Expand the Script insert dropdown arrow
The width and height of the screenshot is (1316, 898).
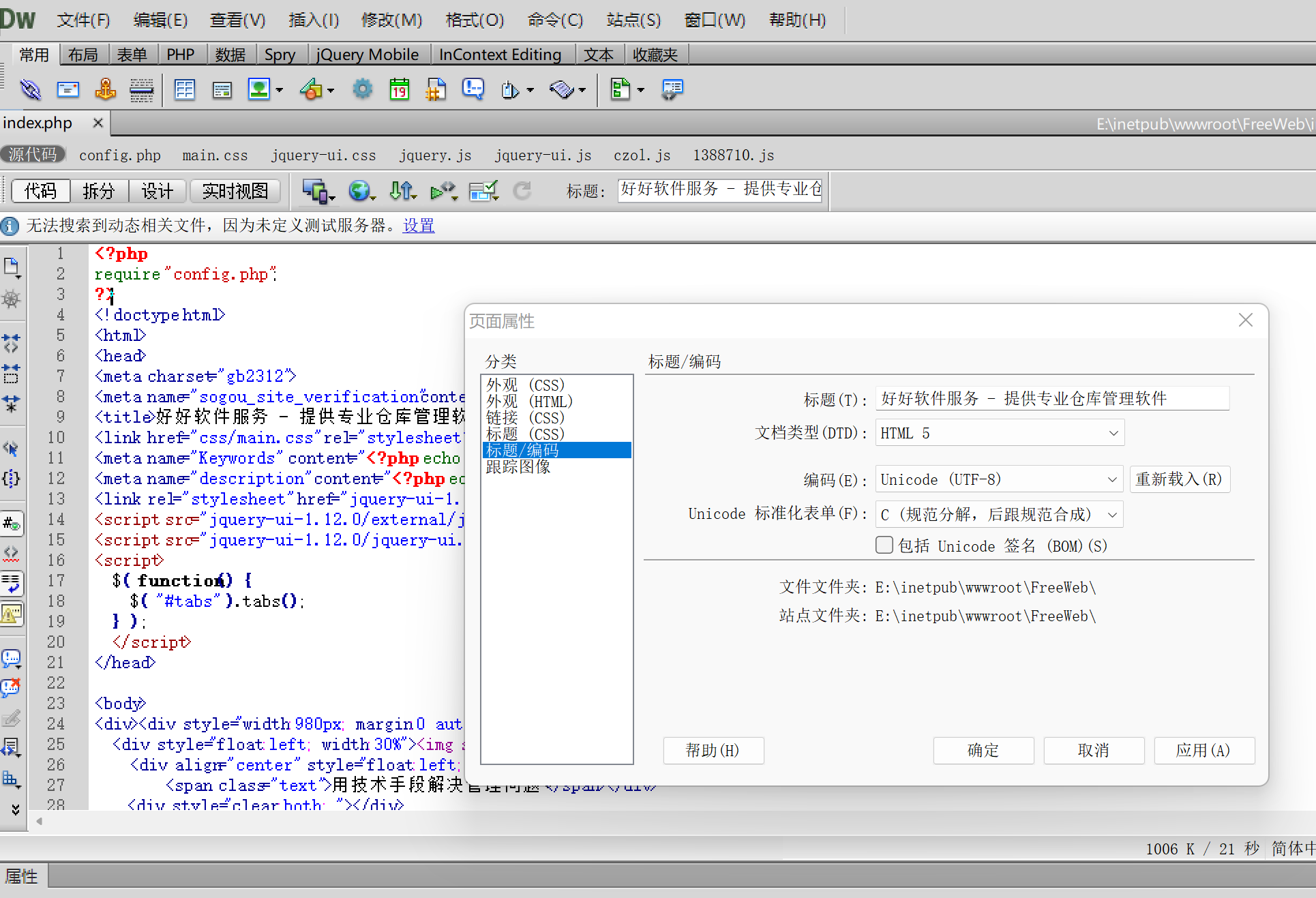point(582,90)
